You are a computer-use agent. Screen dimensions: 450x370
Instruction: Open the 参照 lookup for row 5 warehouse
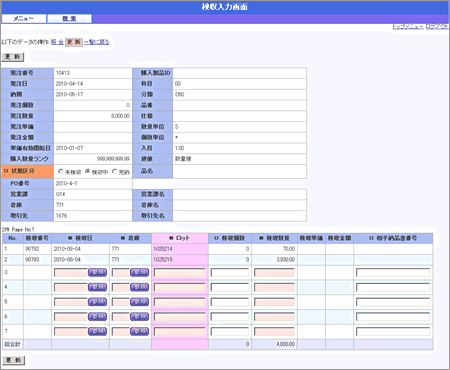point(139,302)
